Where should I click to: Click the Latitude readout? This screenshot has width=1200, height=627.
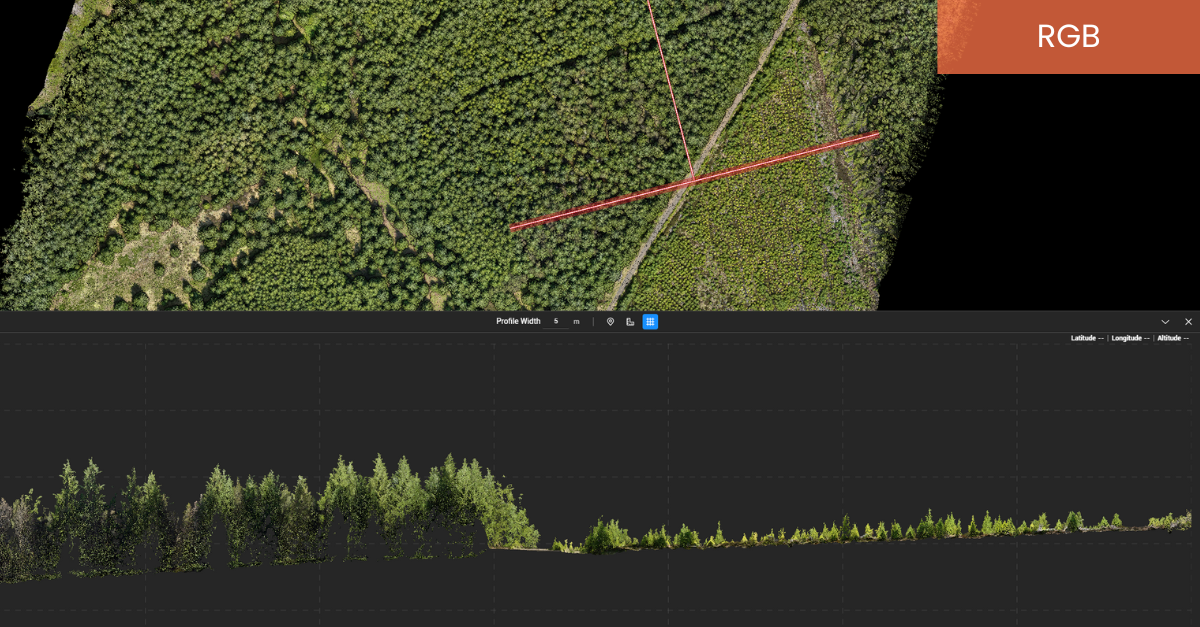(x=1087, y=339)
